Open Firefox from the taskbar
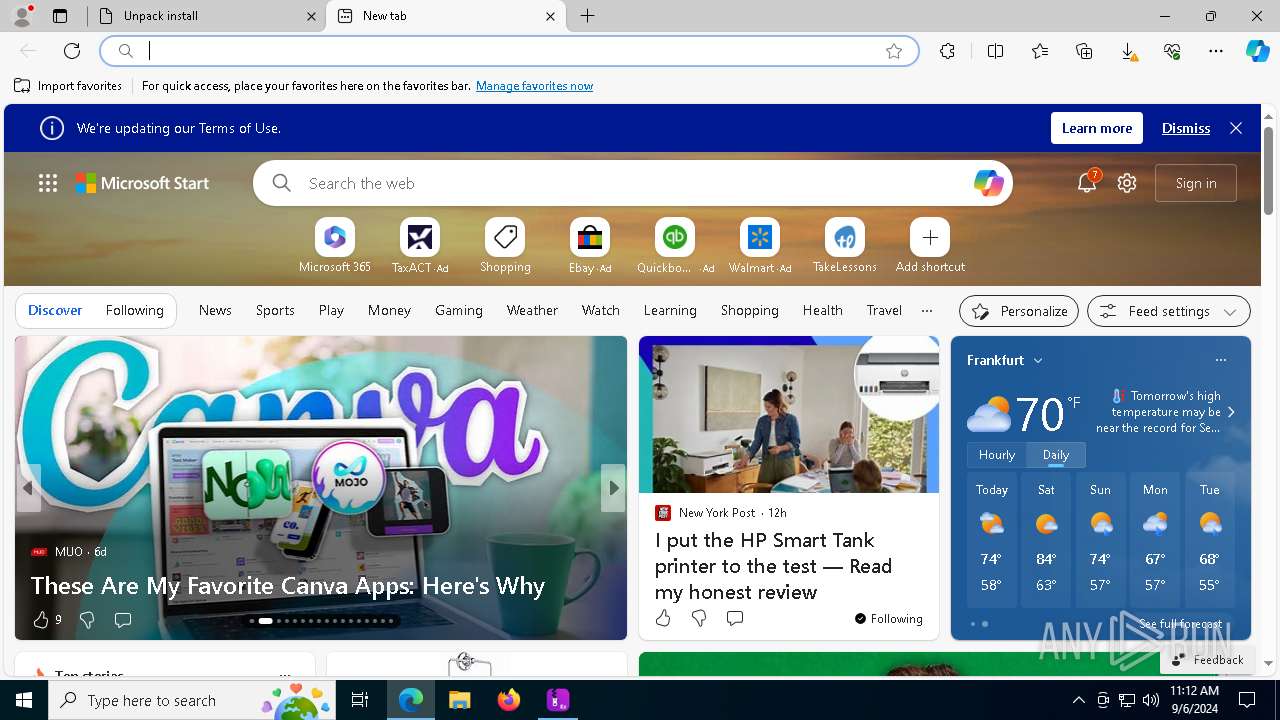The height and width of the screenshot is (720, 1280). tap(508, 700)
